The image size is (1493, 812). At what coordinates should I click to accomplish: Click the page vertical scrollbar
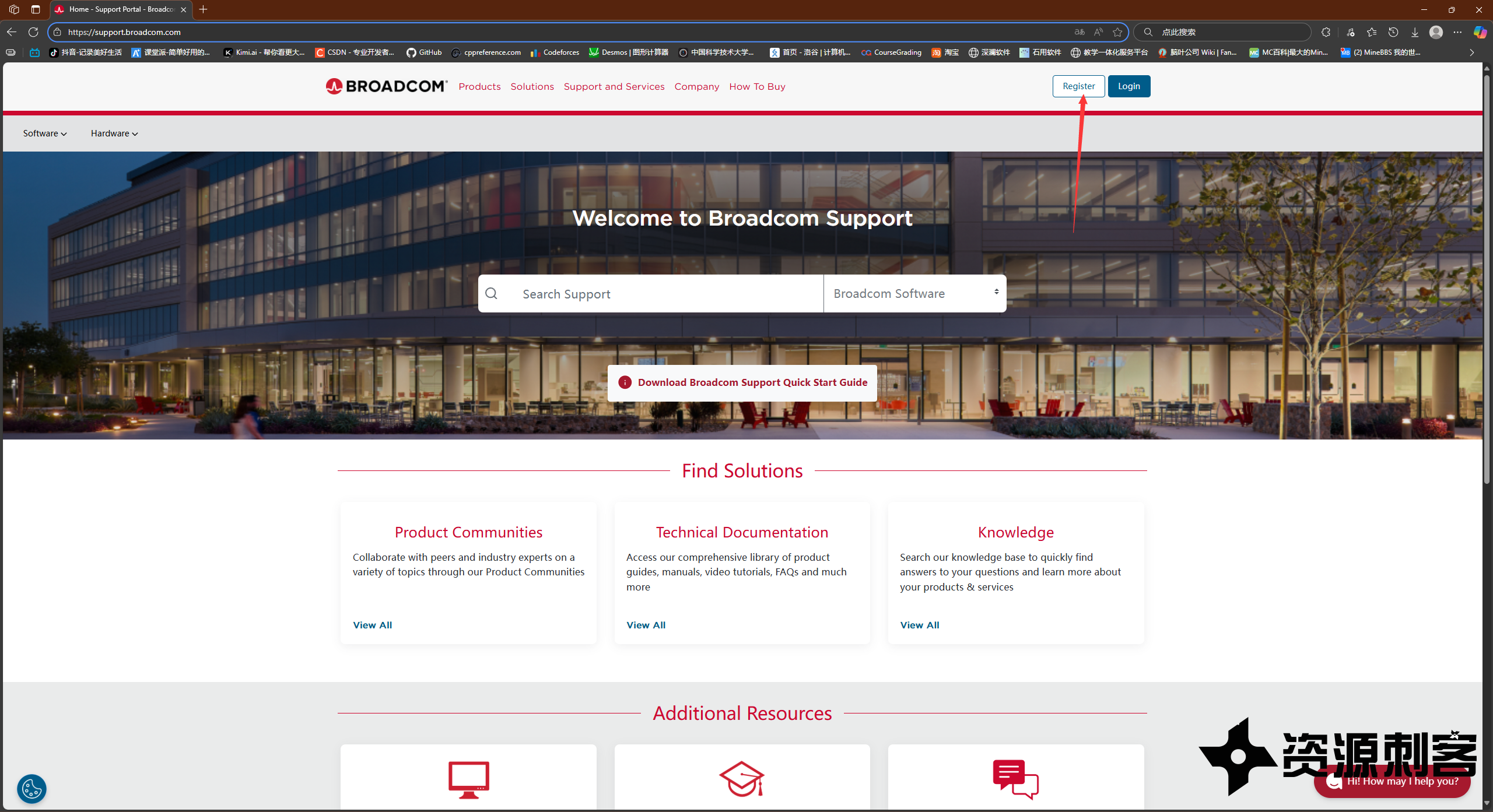point(1487,280)
